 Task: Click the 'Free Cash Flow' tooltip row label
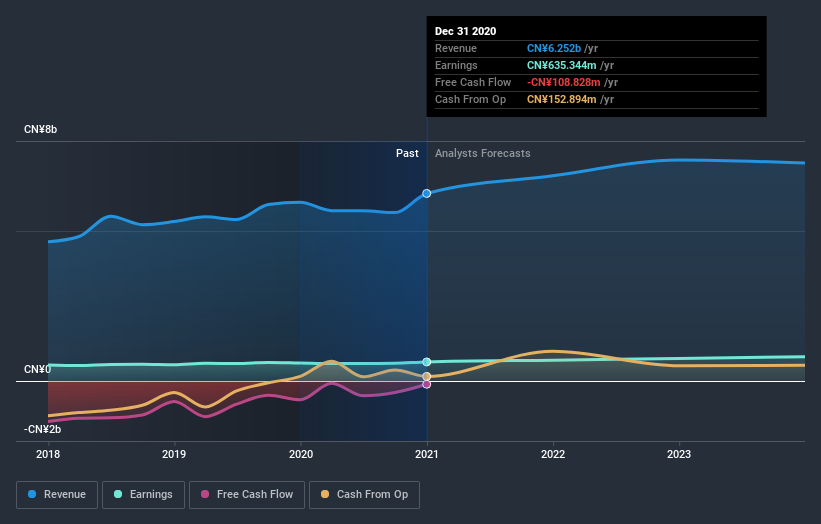tap(473, 82)
